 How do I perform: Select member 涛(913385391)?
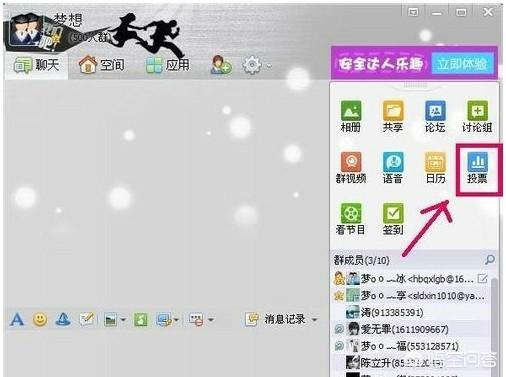coord(411,312)
